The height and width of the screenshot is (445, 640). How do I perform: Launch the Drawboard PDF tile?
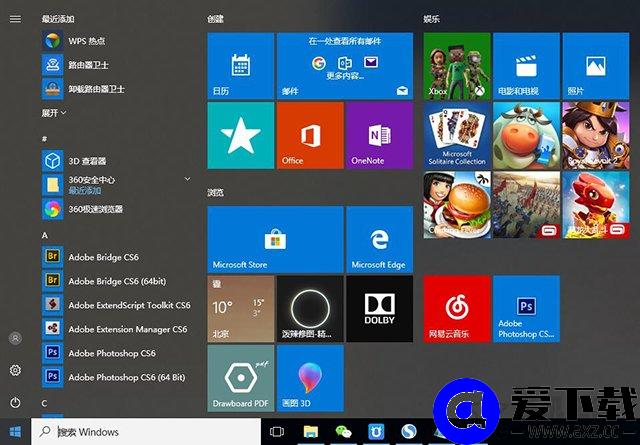(241, 378)
